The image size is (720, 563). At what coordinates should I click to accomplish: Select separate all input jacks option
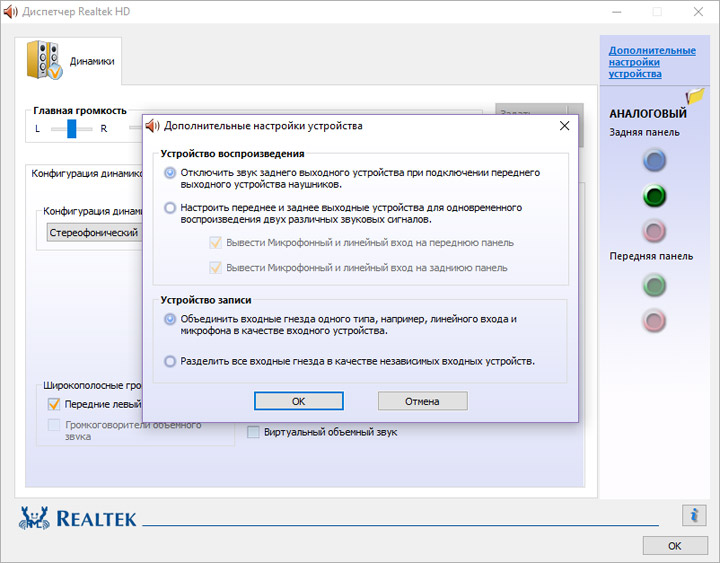coord(170,361)
